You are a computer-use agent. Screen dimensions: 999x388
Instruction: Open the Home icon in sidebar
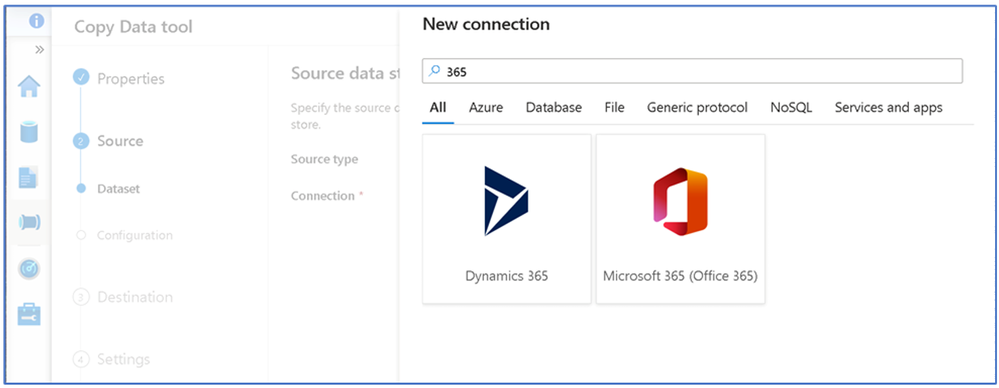tap(29, 86)
